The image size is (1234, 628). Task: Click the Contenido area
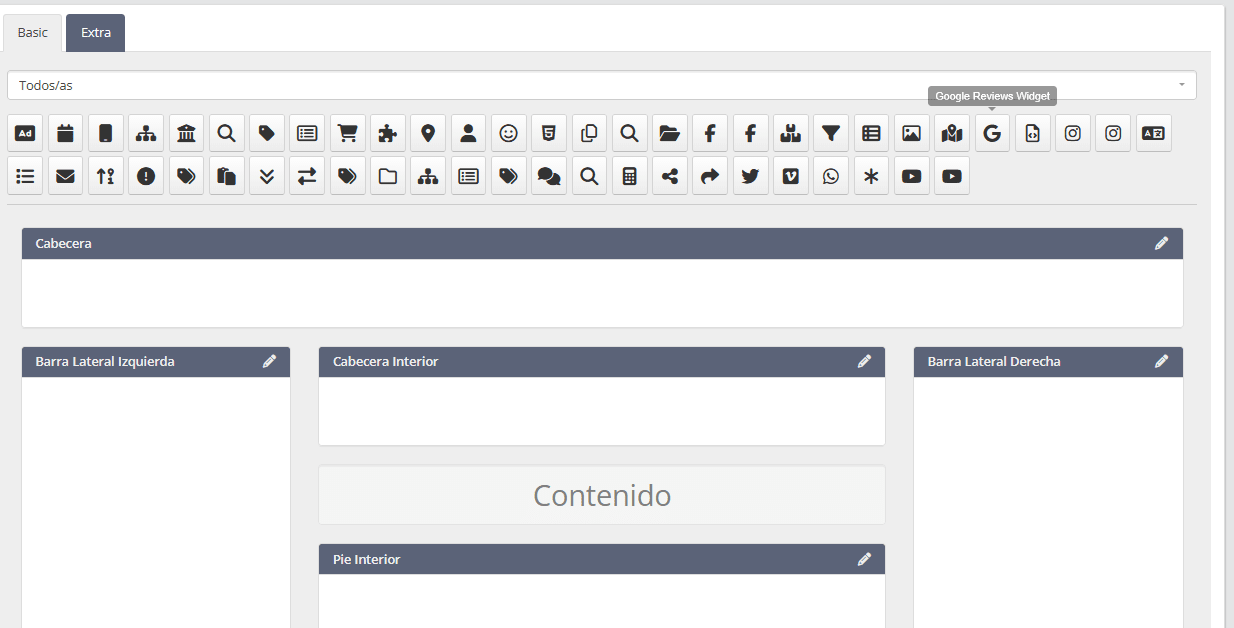[x=601, y=494]
